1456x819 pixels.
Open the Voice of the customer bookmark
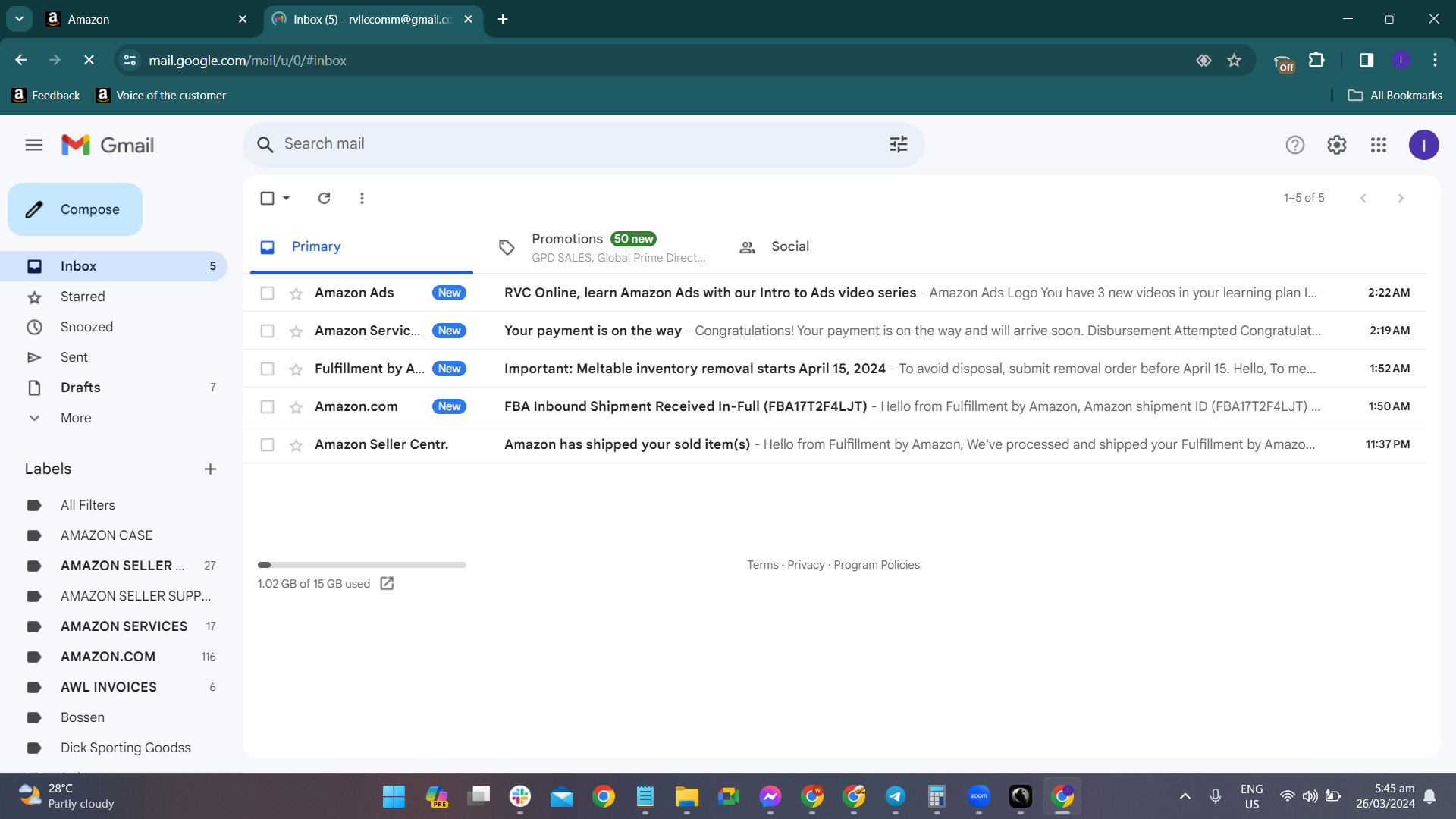162,96
